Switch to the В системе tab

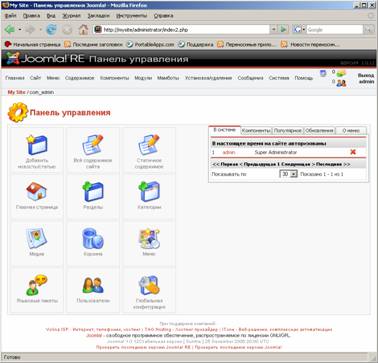coord(224,130)
